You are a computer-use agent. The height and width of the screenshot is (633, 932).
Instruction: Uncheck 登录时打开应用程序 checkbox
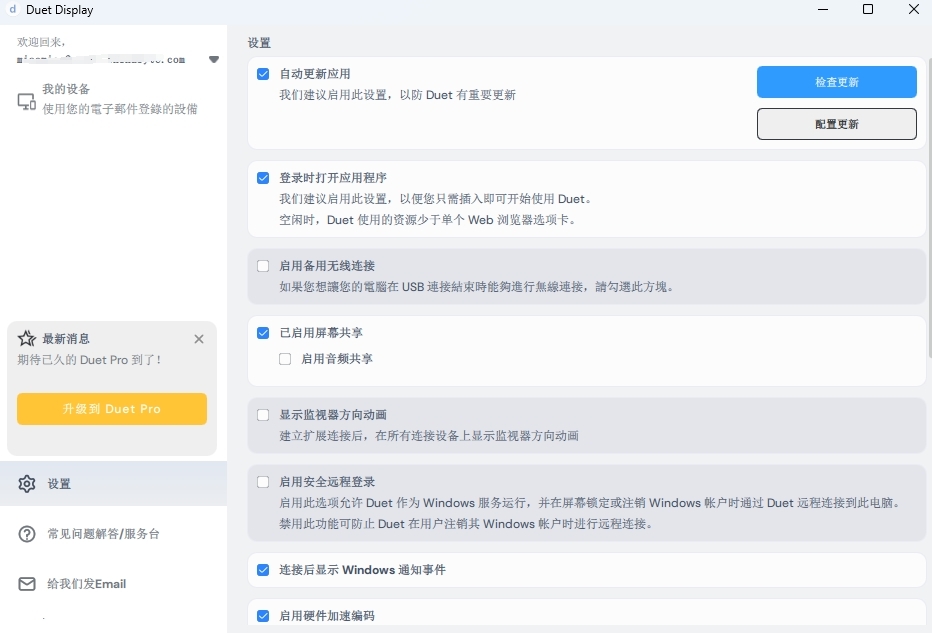click(263, 178)
